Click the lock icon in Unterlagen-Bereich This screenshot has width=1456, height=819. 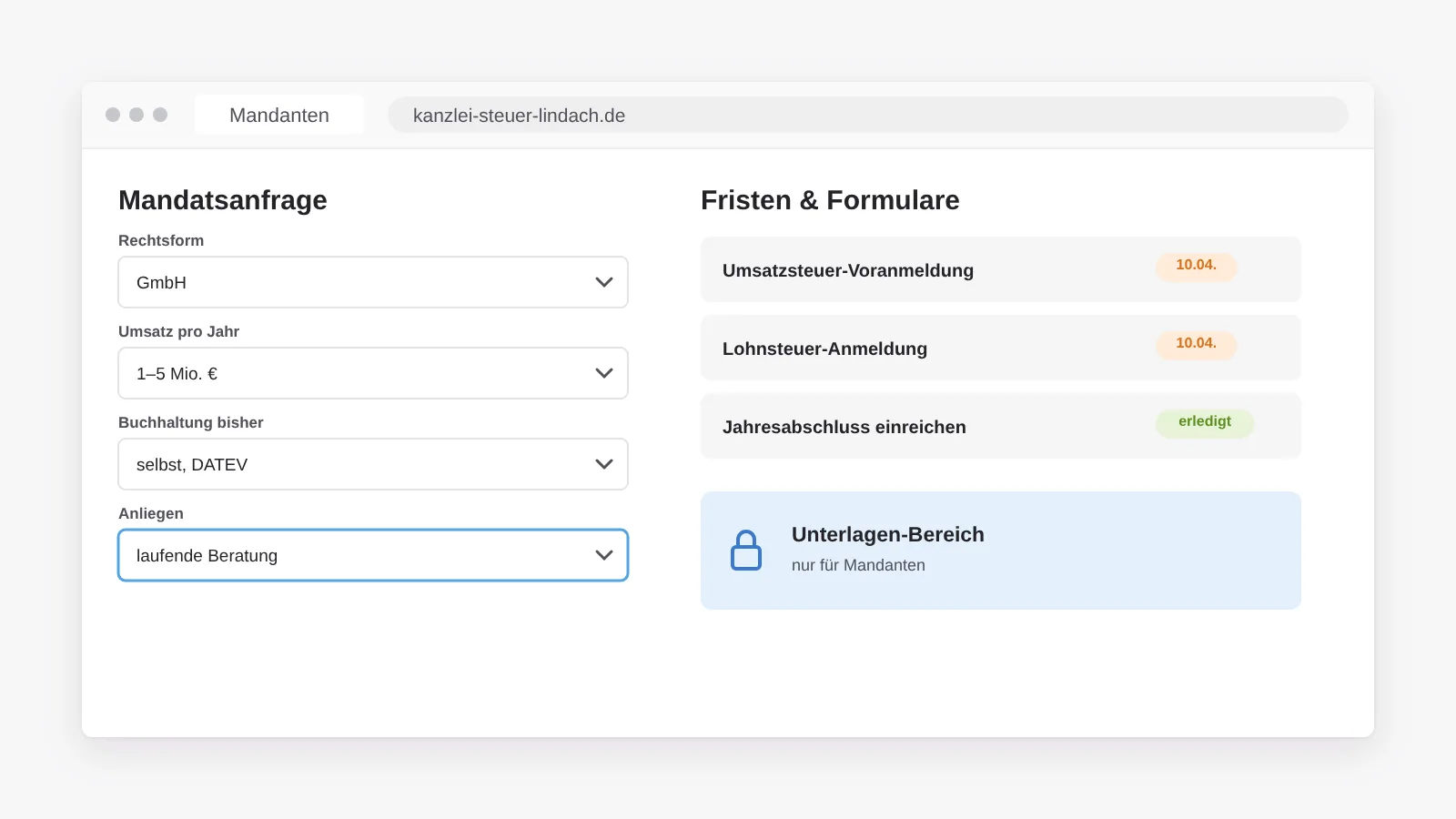[746, 551]
